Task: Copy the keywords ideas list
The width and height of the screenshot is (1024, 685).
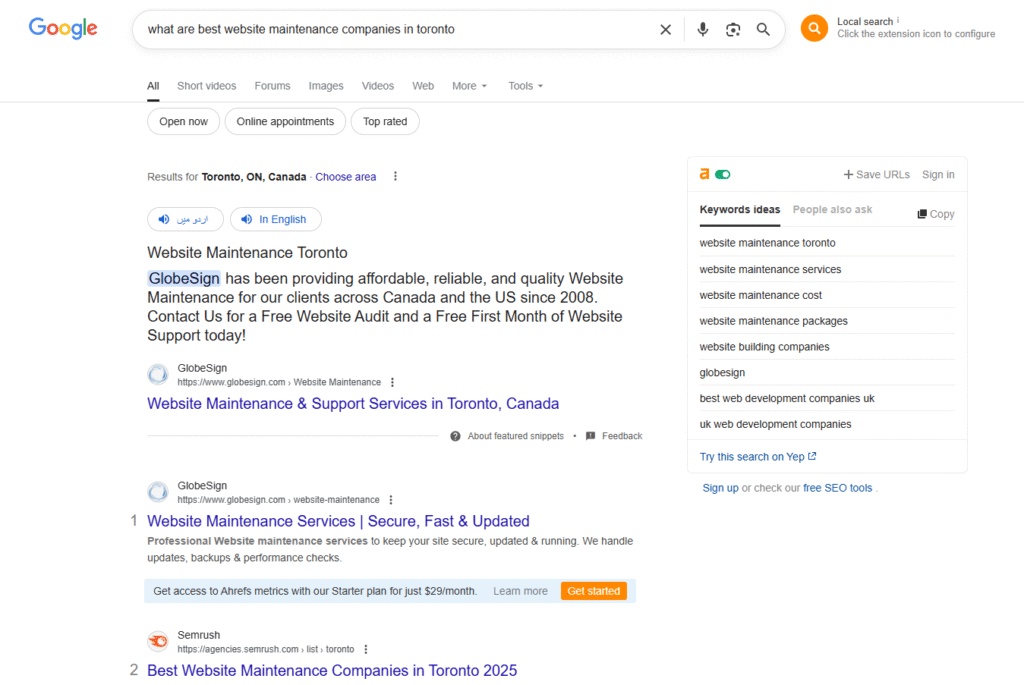Action: [935, 214]
